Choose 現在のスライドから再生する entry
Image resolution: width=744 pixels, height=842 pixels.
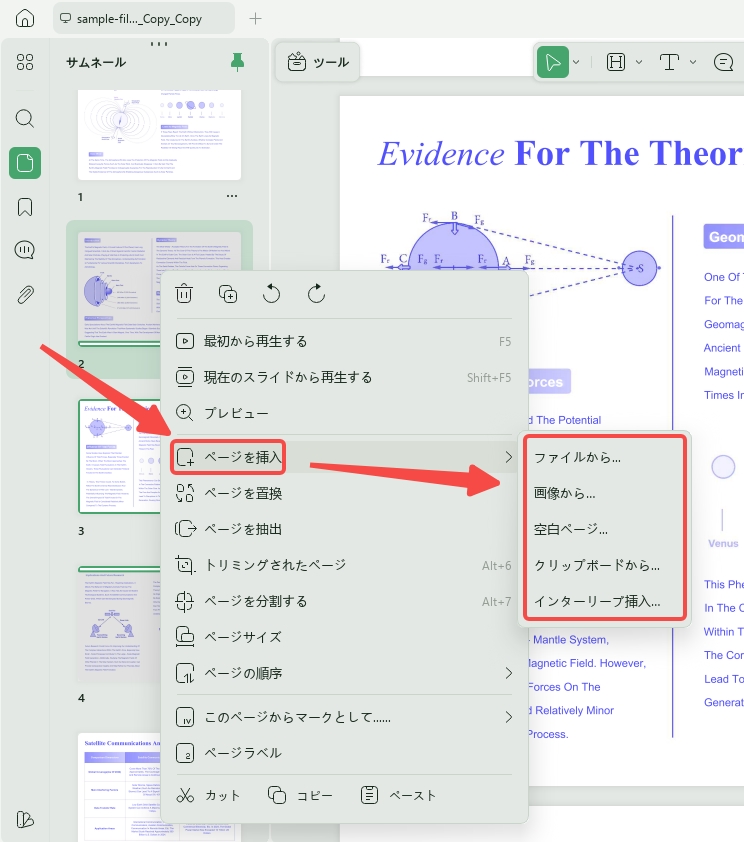pos(344,378)
